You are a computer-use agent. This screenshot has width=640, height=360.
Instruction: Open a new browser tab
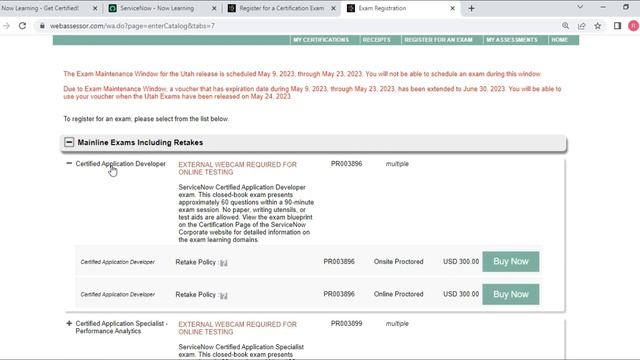471,8
